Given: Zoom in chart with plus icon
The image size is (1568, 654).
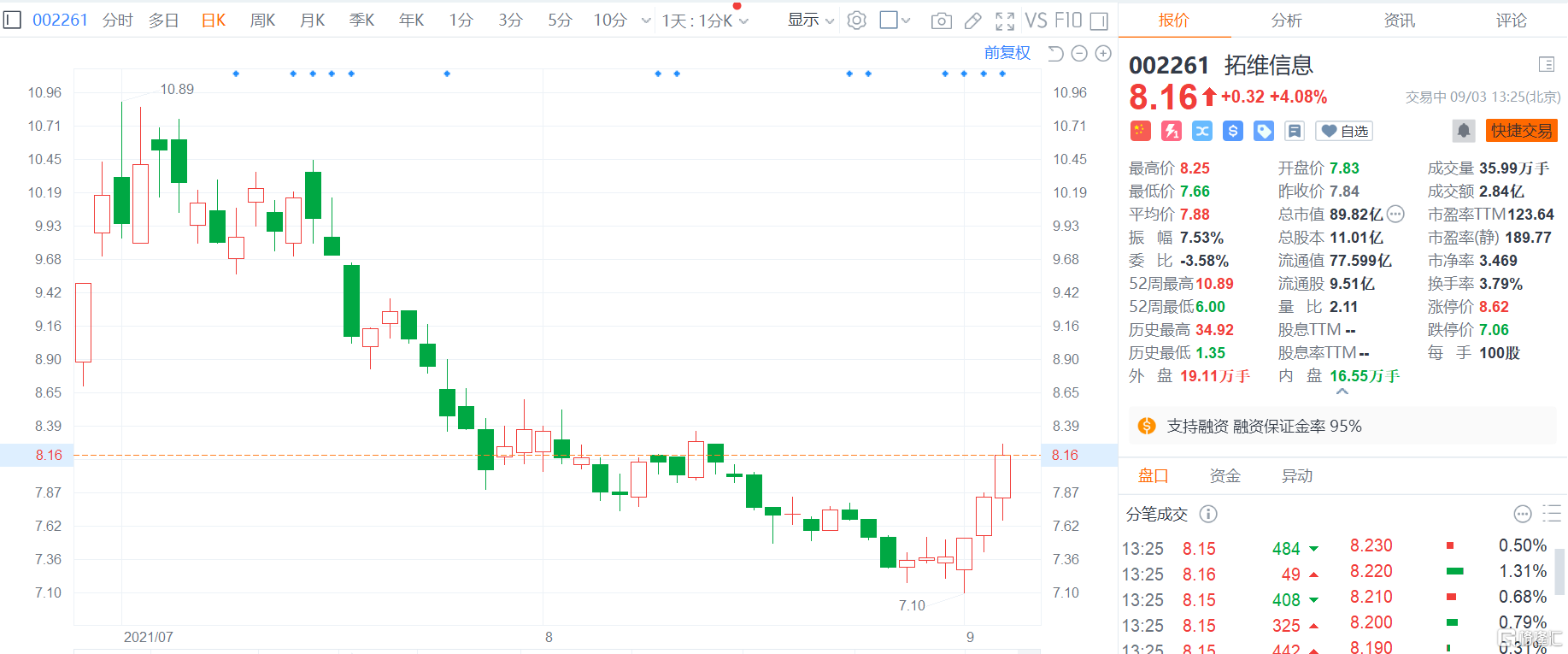Looking at the screenshot, I should pos(1103,54).
